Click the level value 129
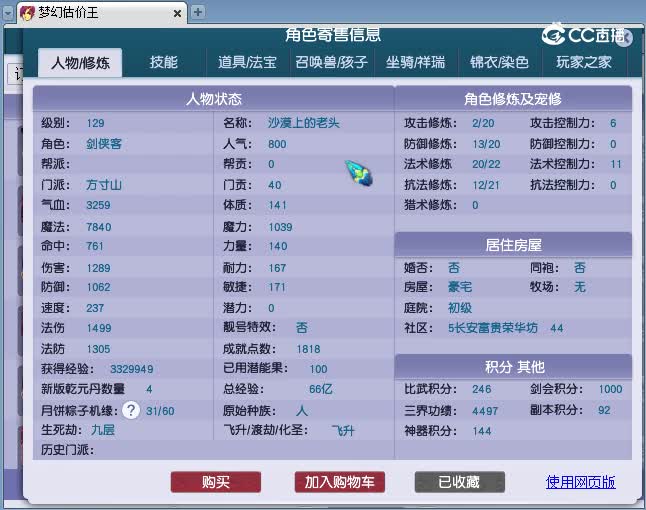Viewport: 646px width, 510px height. [95, 123]
